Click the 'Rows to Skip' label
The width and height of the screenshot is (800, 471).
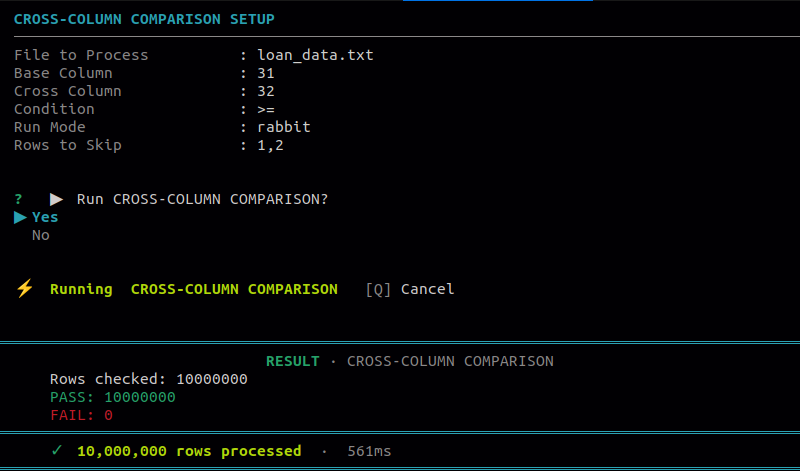(68, 145)
